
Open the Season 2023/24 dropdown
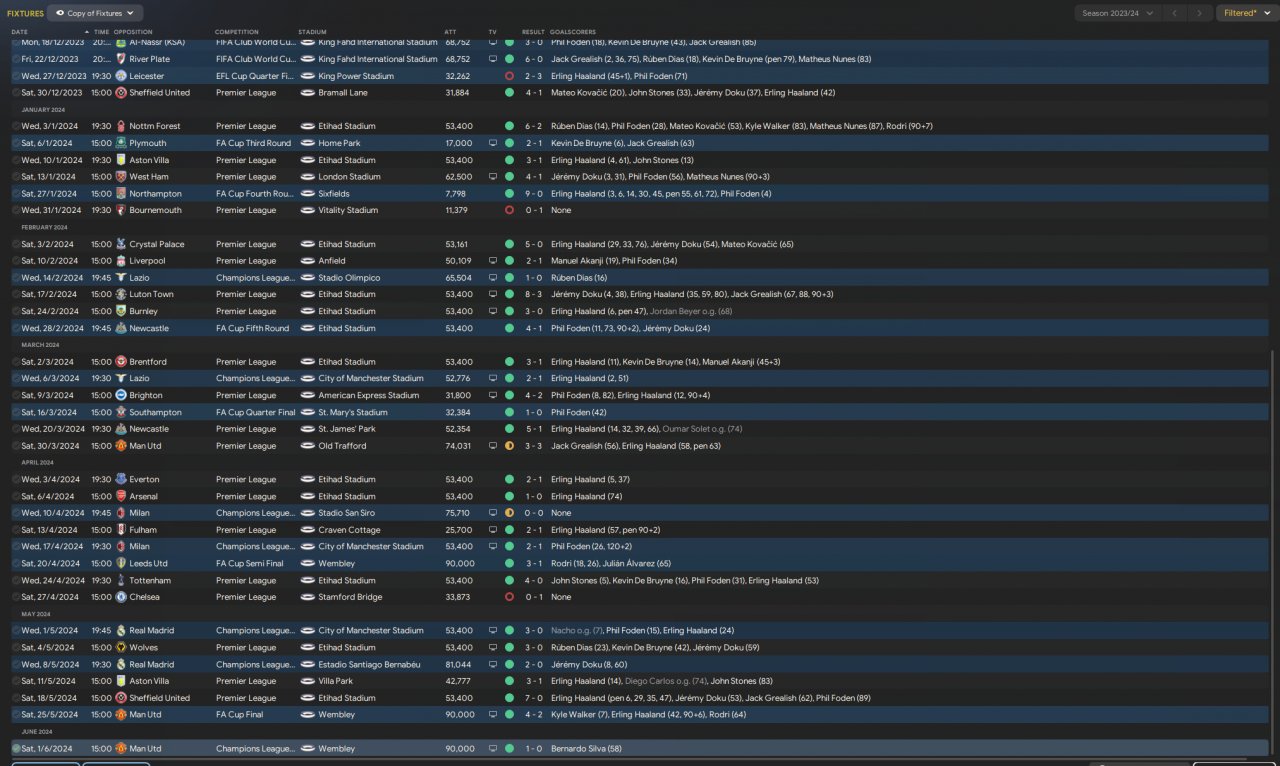(x=1118, y=13)
